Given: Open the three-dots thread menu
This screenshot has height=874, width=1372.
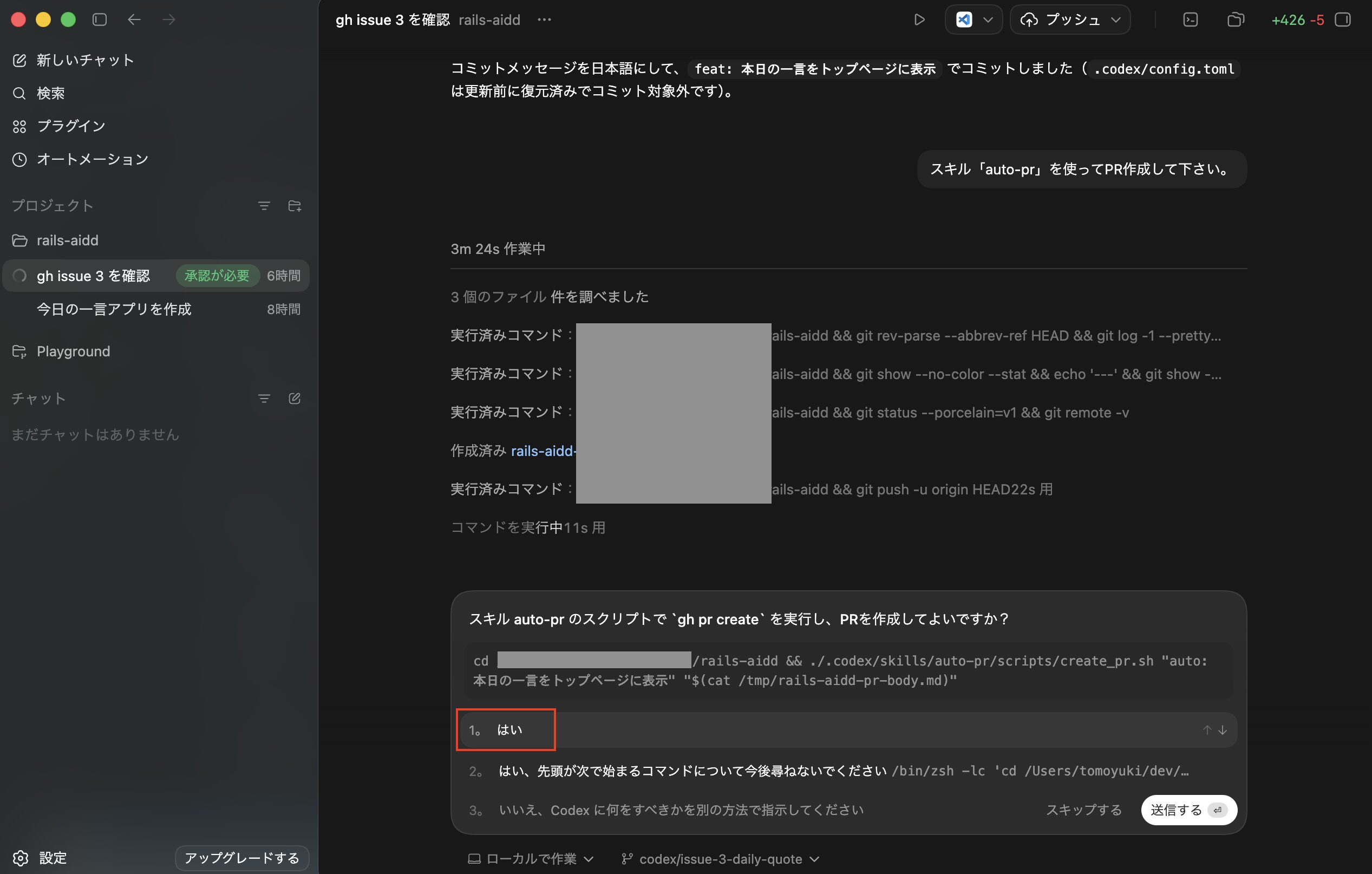Looking at the screenshot, I should [544, 20].
